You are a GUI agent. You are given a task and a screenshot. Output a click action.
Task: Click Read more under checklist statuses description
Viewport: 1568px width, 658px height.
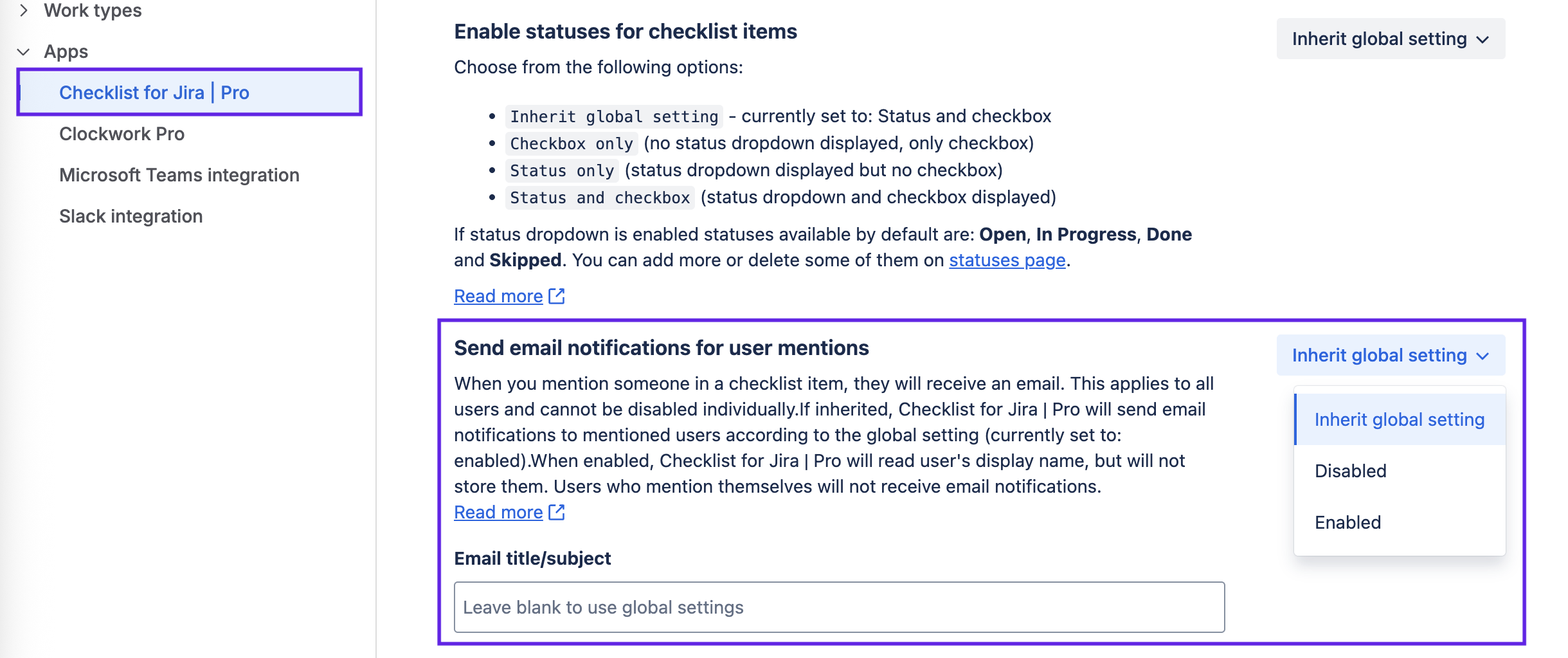pyautogui.click(x=499, y=297)
